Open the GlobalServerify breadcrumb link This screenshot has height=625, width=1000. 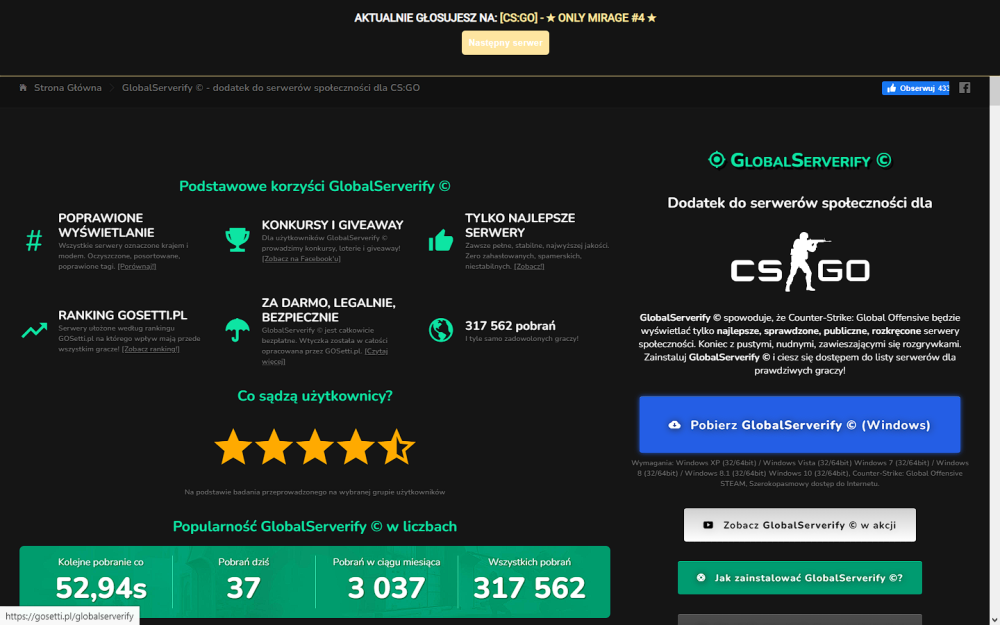click(271, 88)
